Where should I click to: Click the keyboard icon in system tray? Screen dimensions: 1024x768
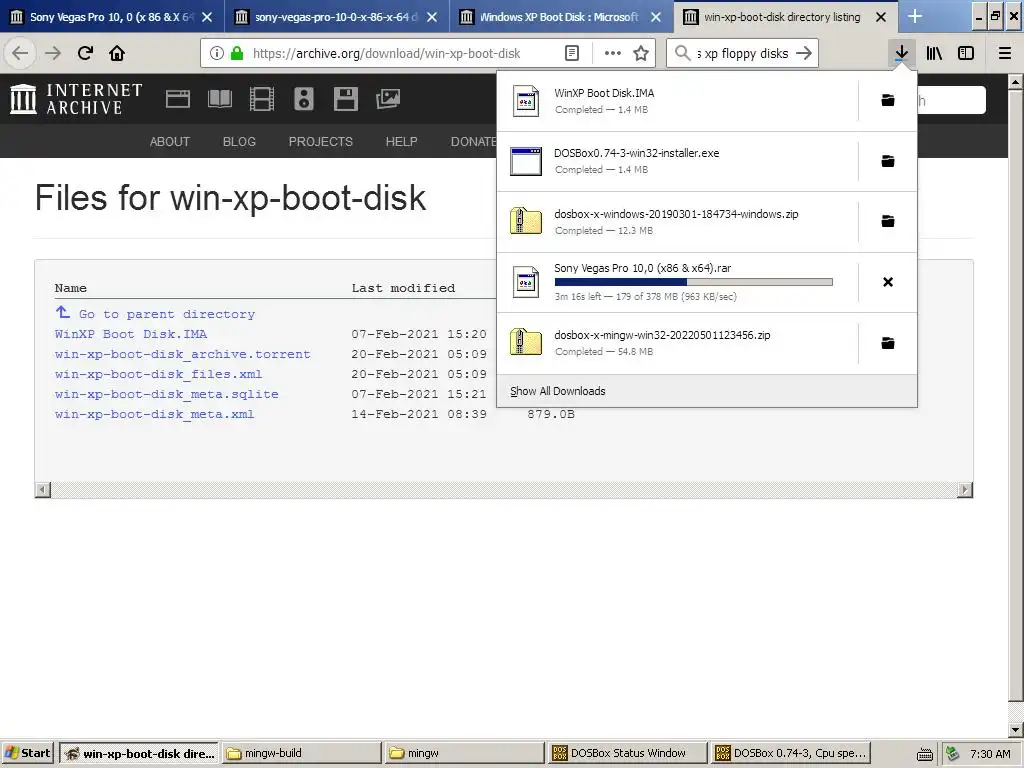coord(925,754)
